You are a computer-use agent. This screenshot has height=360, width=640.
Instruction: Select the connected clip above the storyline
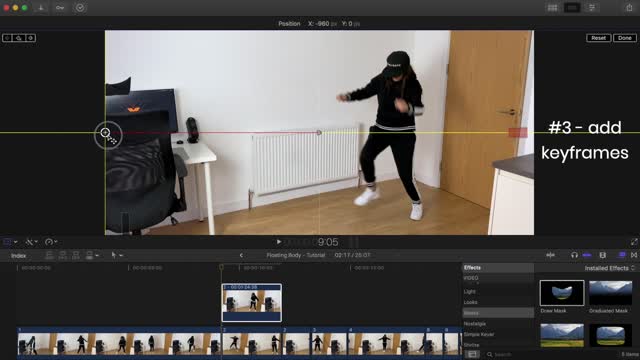(251, 302)
